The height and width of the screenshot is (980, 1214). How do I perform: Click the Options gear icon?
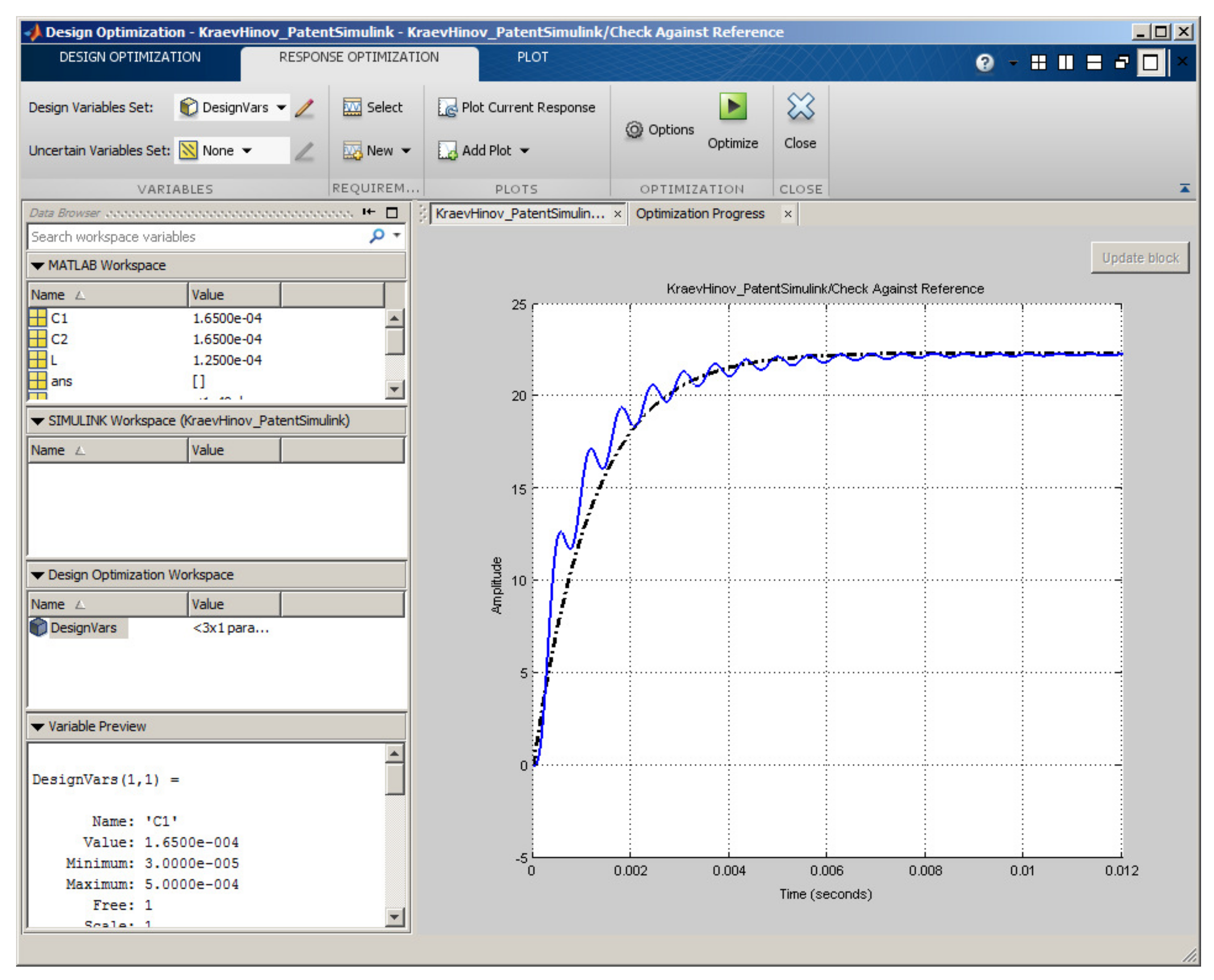pos(633,130)
